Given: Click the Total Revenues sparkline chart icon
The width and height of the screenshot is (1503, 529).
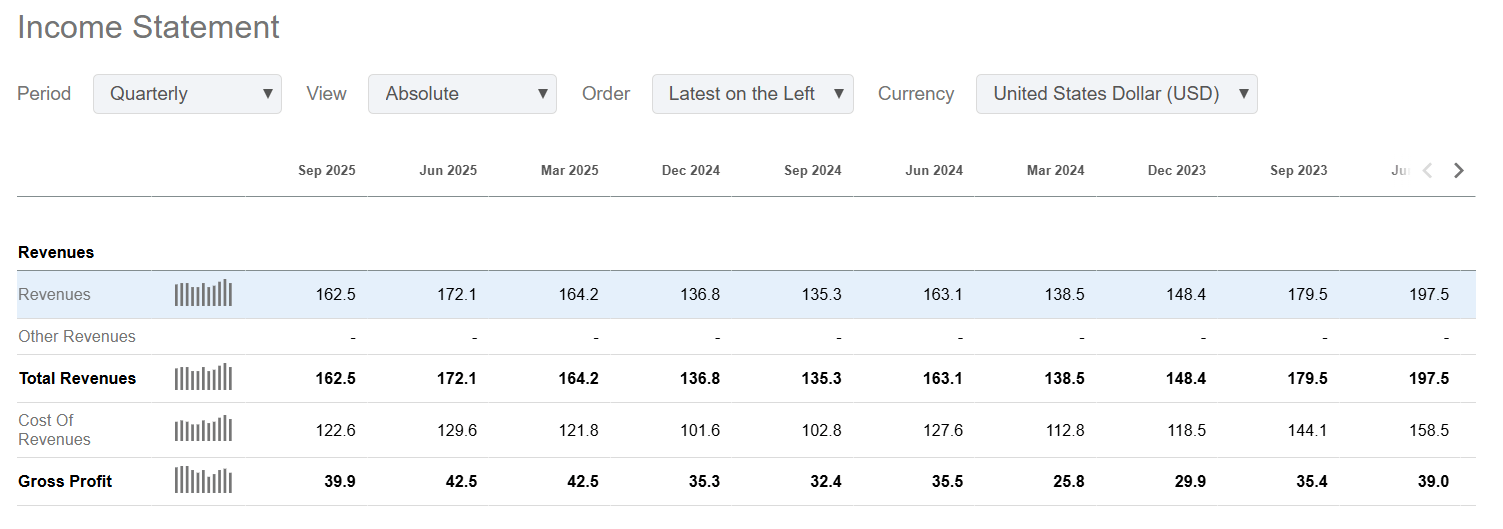Looking at the screenshot, I should point(203,378).
